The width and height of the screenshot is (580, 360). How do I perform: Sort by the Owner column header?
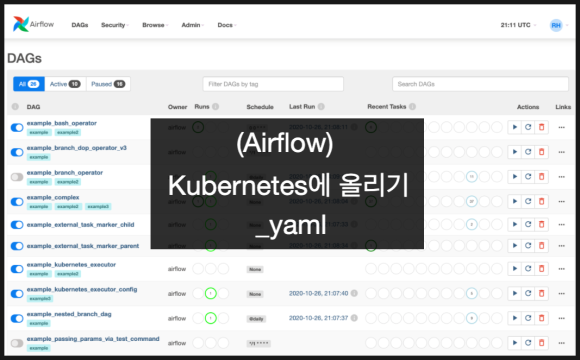(177, 107)
